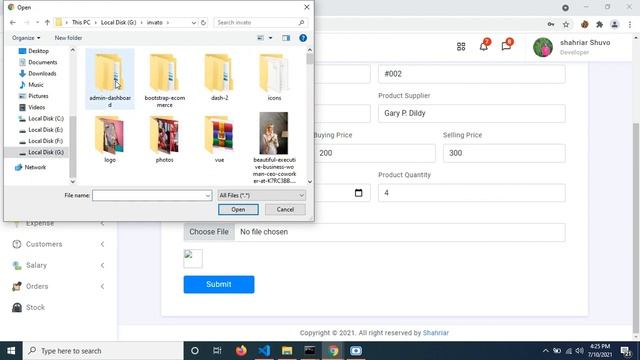640x360 pixels.
Task: Open Chrome extensions puzzle icon
Action: pyautogui.click(x=599, y=24)
